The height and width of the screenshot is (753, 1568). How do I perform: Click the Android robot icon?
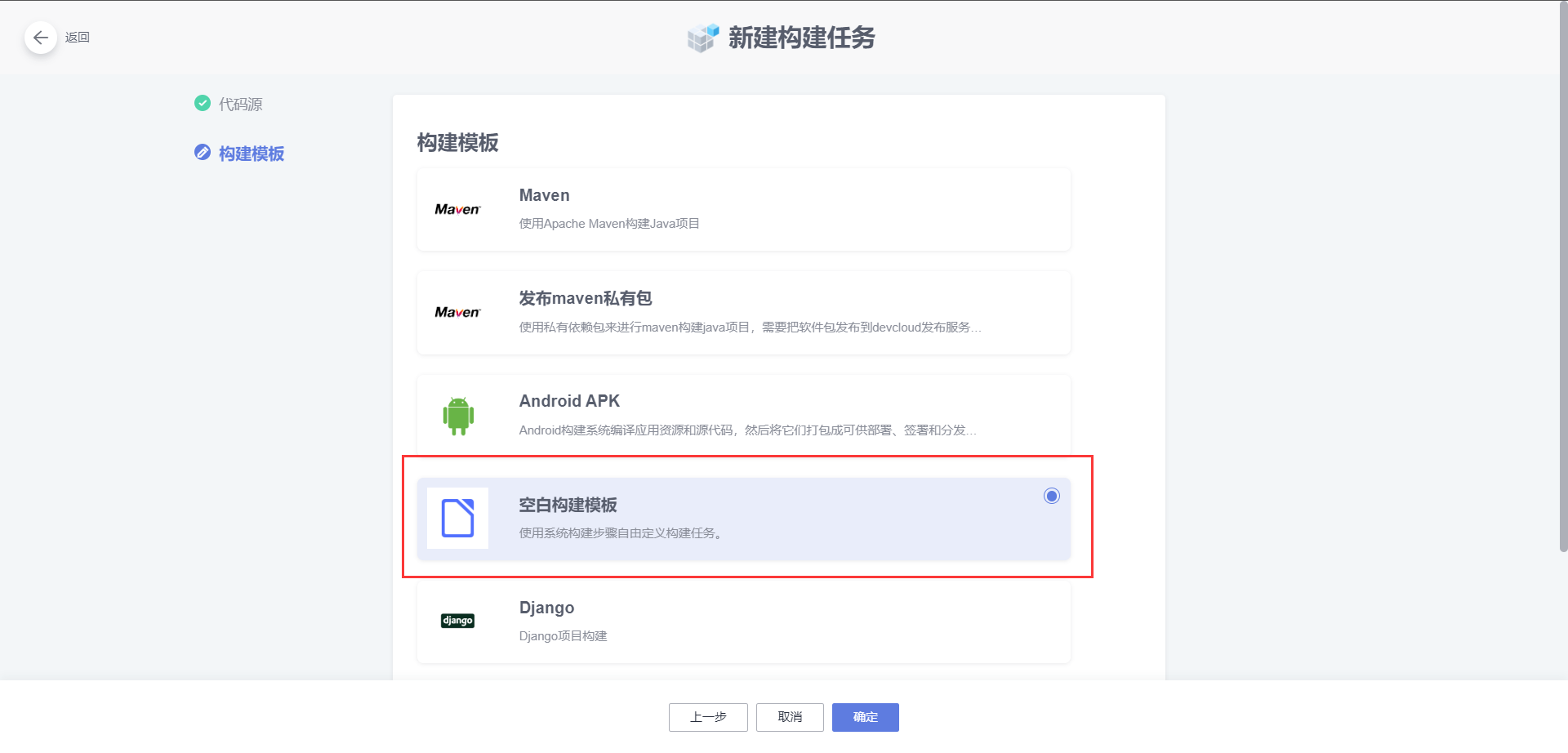pyautogui.click(x=457, y=415)
